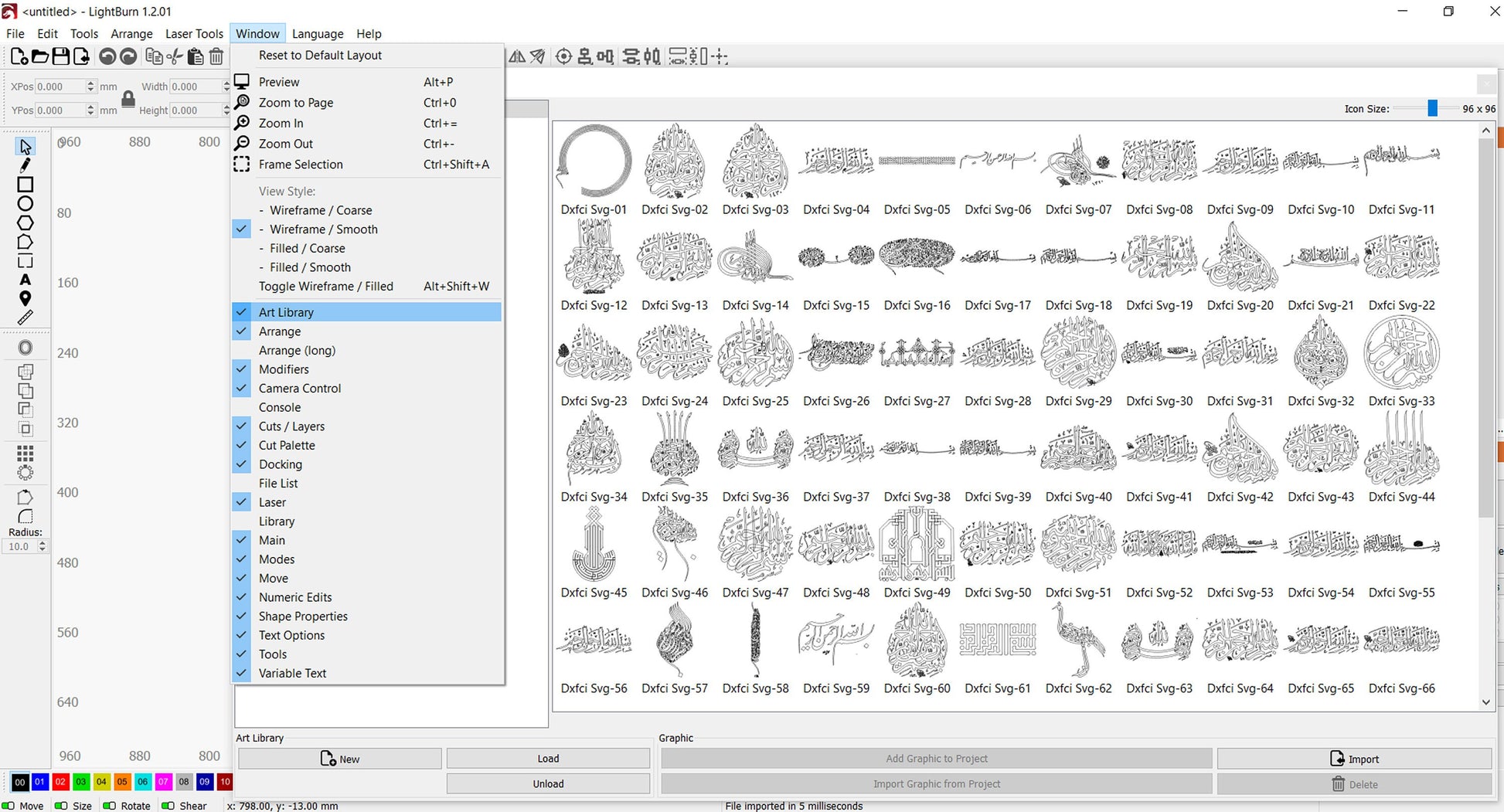Select the Ellipse tool
Screen dimensions: 1504x812
(26, 204)
